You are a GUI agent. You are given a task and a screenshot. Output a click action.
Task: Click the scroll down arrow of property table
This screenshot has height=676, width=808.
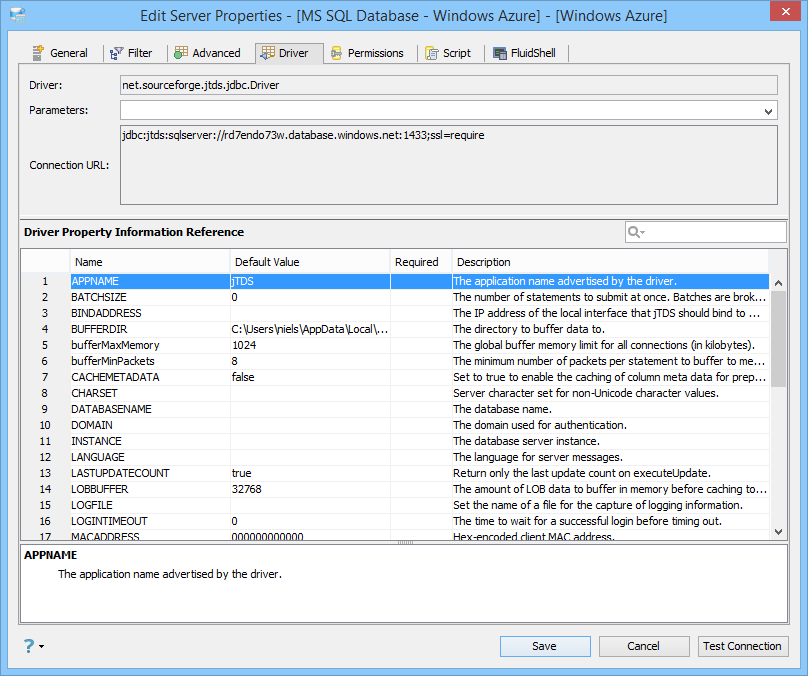778,531
